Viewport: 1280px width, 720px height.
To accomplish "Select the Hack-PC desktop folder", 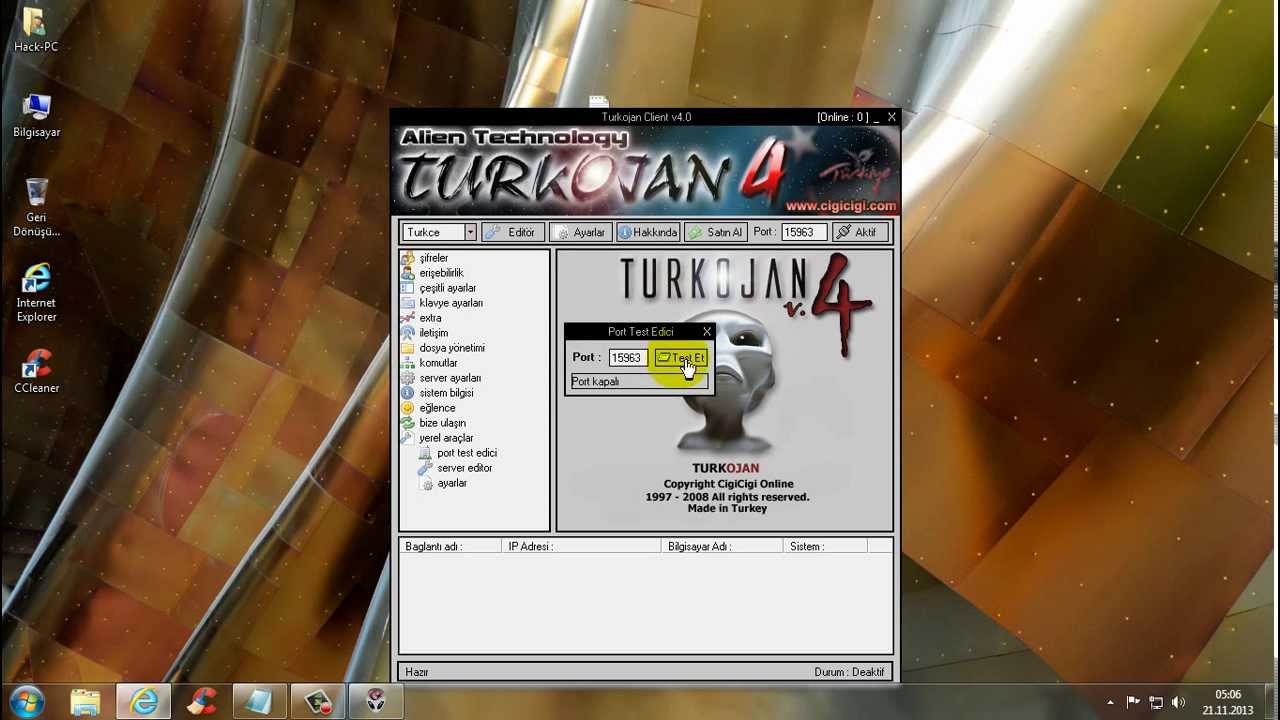I will pos(36,30).
